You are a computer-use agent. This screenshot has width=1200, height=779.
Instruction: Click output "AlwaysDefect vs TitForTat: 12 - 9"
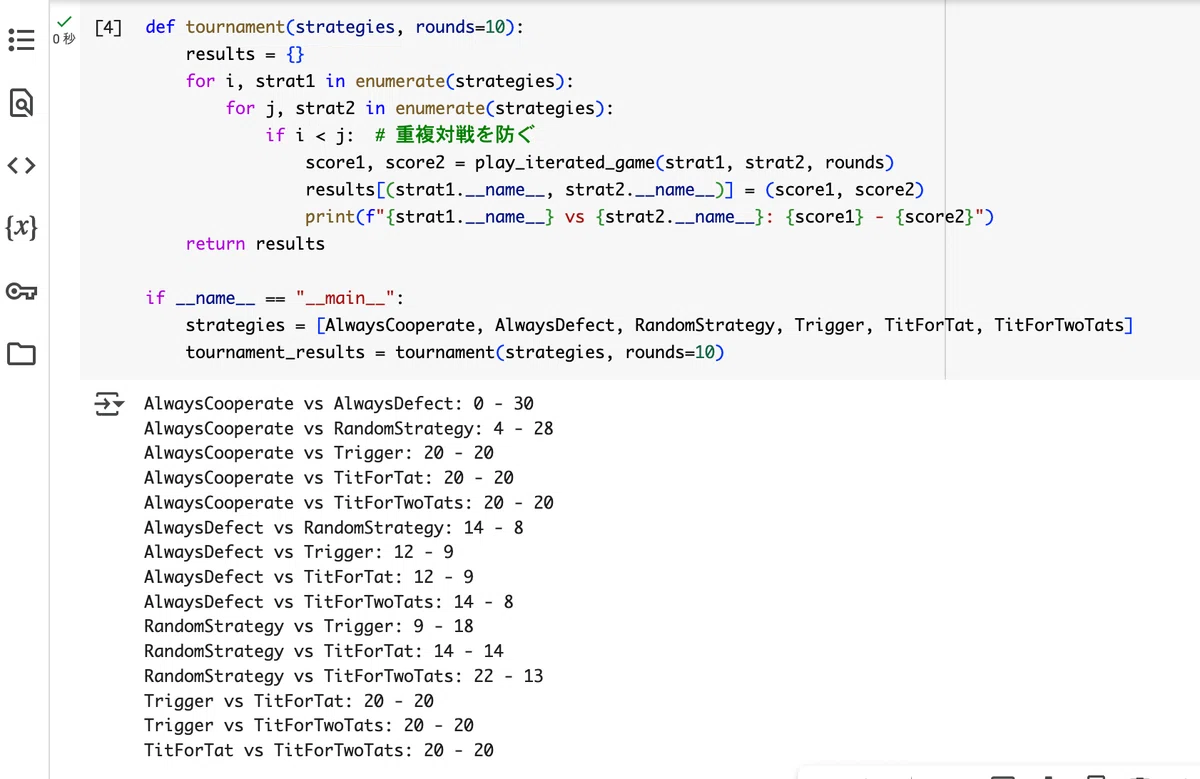(x=309, y=577)
